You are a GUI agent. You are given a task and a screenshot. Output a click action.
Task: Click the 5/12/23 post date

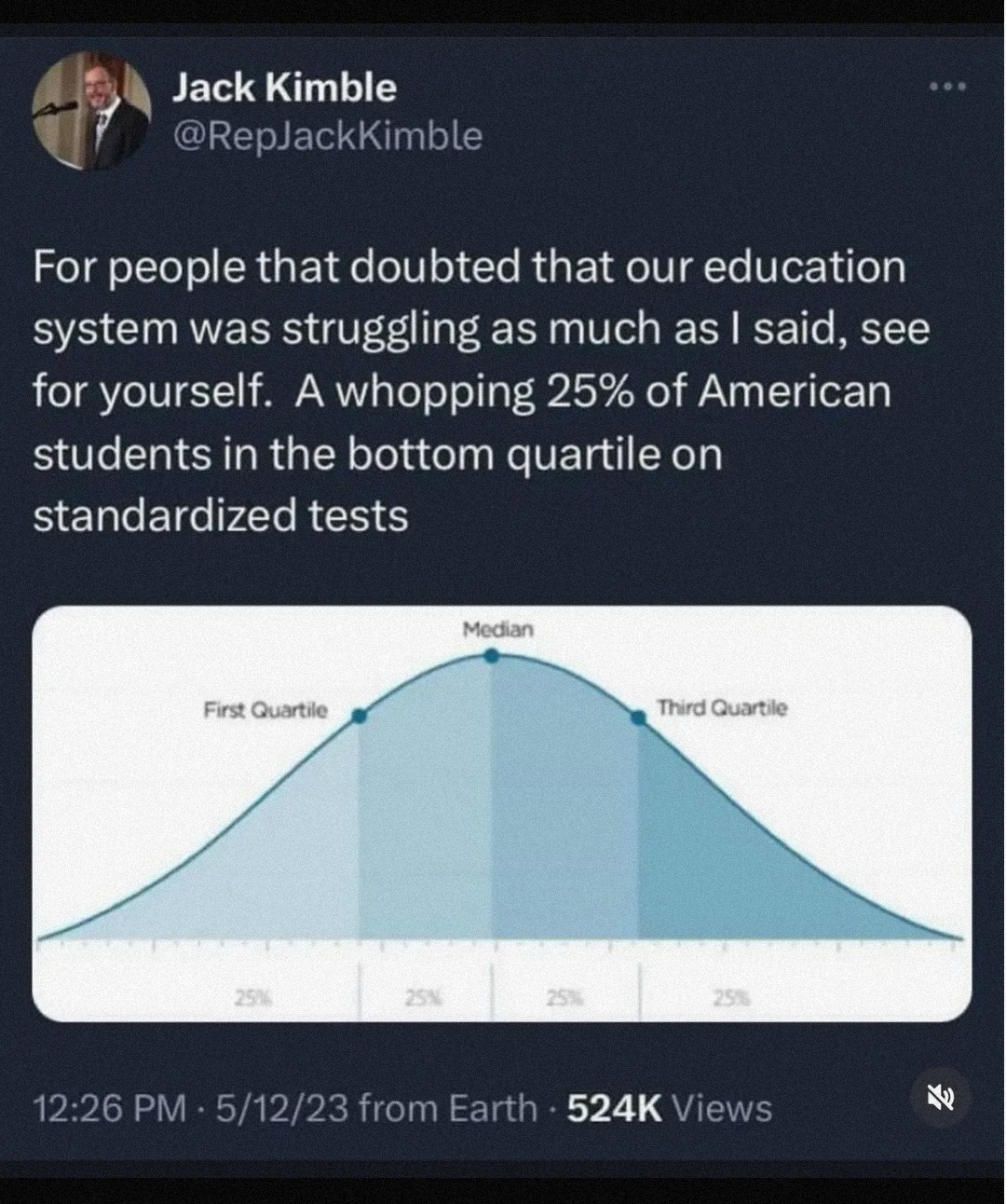coord(281,1109)
